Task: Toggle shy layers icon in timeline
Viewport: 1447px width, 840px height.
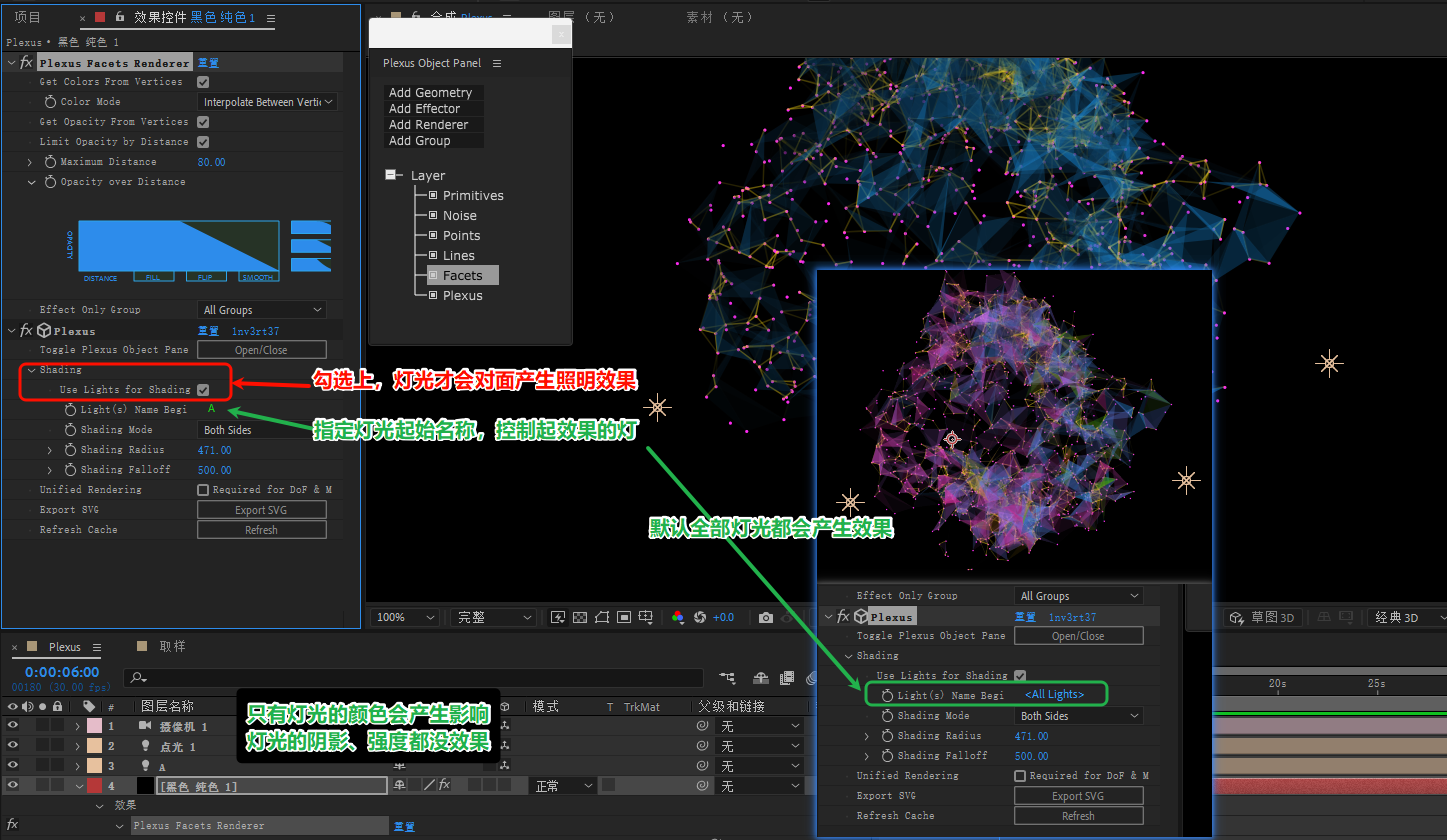Action: [x=759, y=679]
